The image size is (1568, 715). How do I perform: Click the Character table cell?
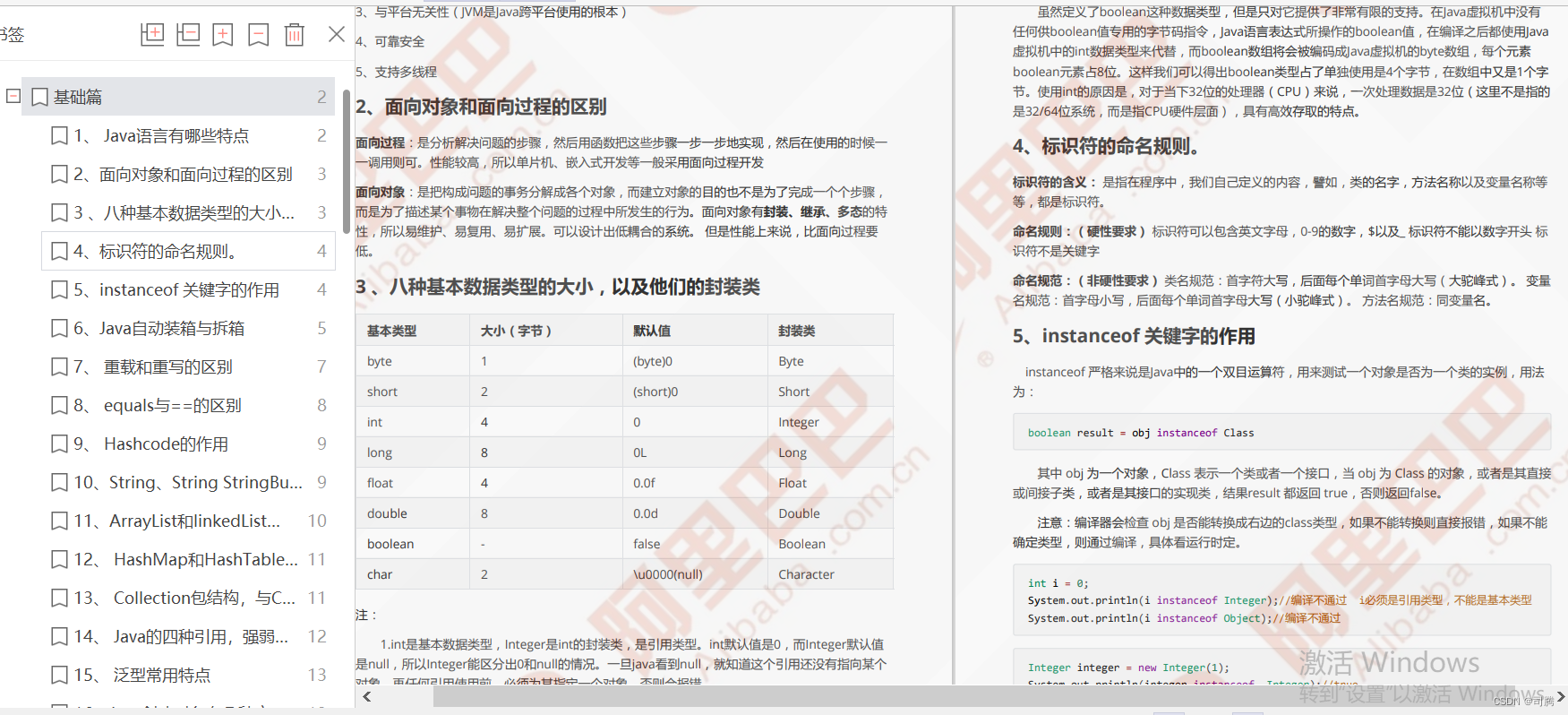point(806,574)
